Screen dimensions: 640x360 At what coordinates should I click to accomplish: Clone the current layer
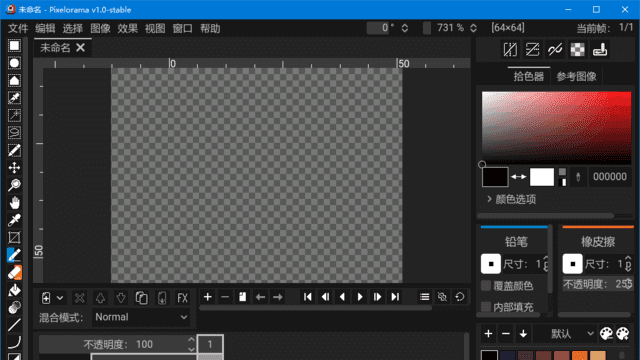pos(141,298)
